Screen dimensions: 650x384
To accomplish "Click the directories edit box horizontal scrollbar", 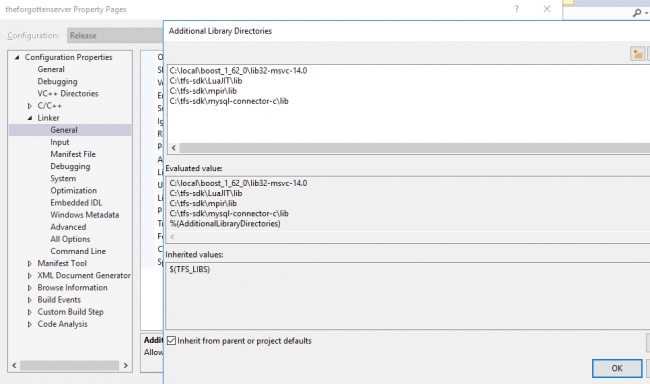I will pos(415,148).
